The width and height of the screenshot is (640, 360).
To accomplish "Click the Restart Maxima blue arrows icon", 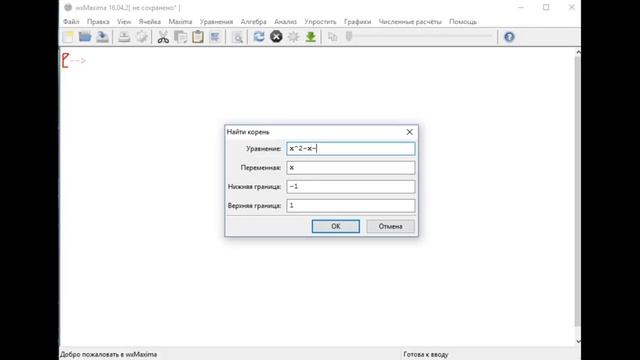I will (259, 37).
